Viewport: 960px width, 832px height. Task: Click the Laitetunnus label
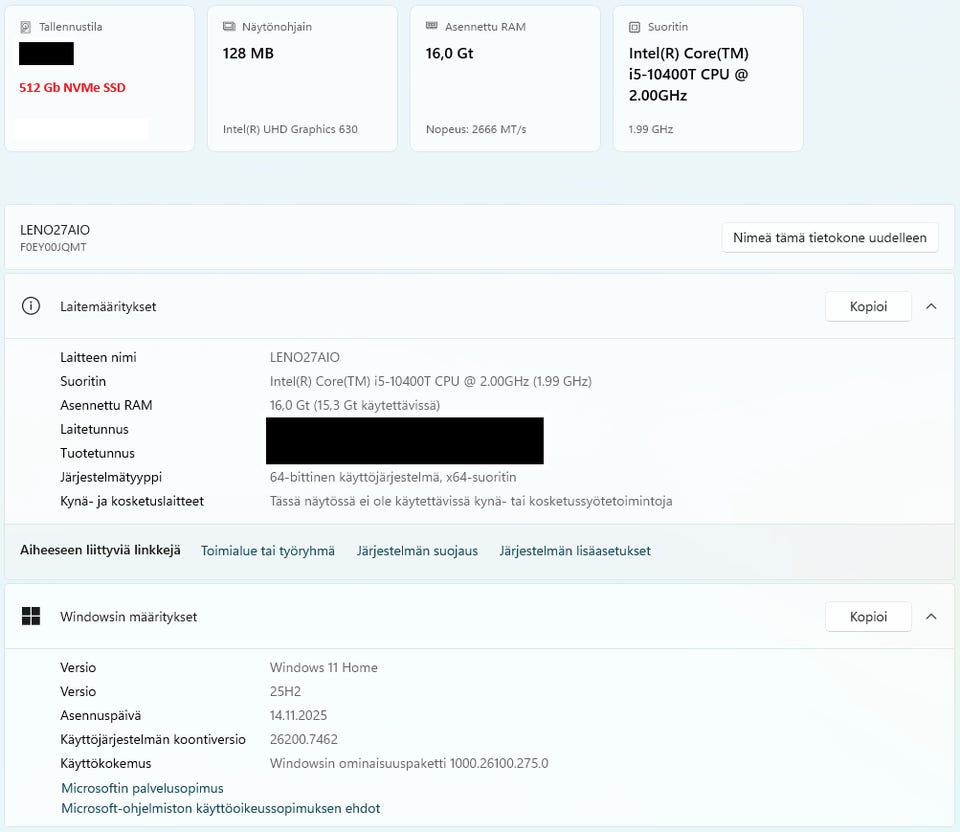tap(94, 429)
